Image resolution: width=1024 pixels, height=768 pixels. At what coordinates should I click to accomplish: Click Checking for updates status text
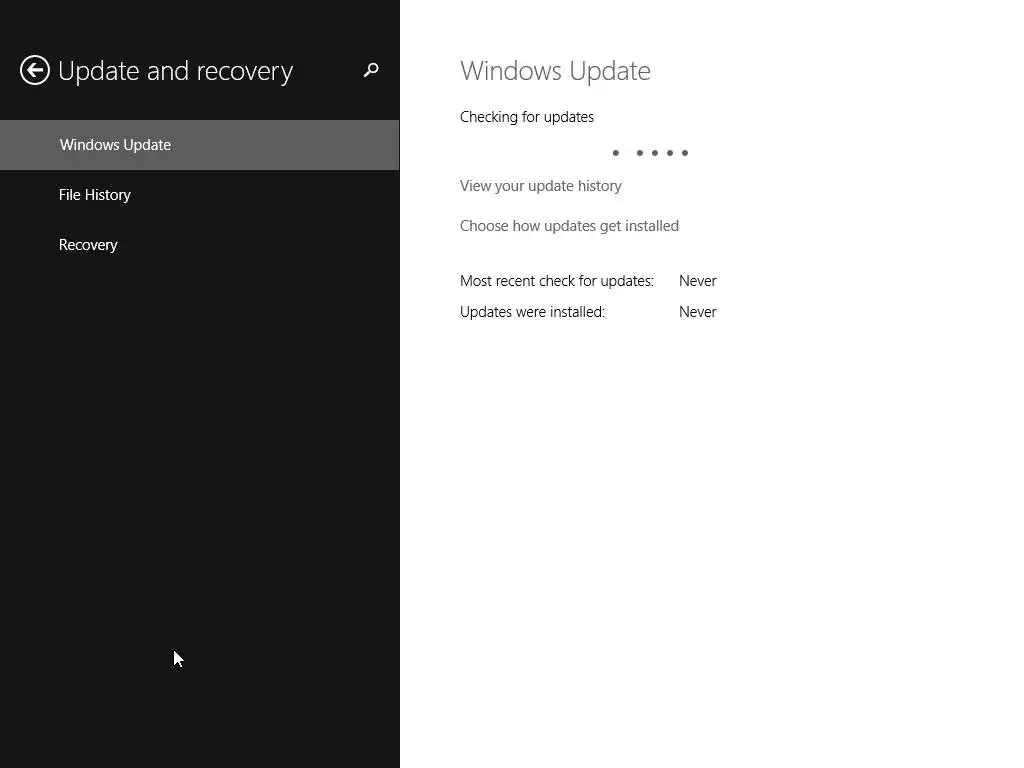527,117
